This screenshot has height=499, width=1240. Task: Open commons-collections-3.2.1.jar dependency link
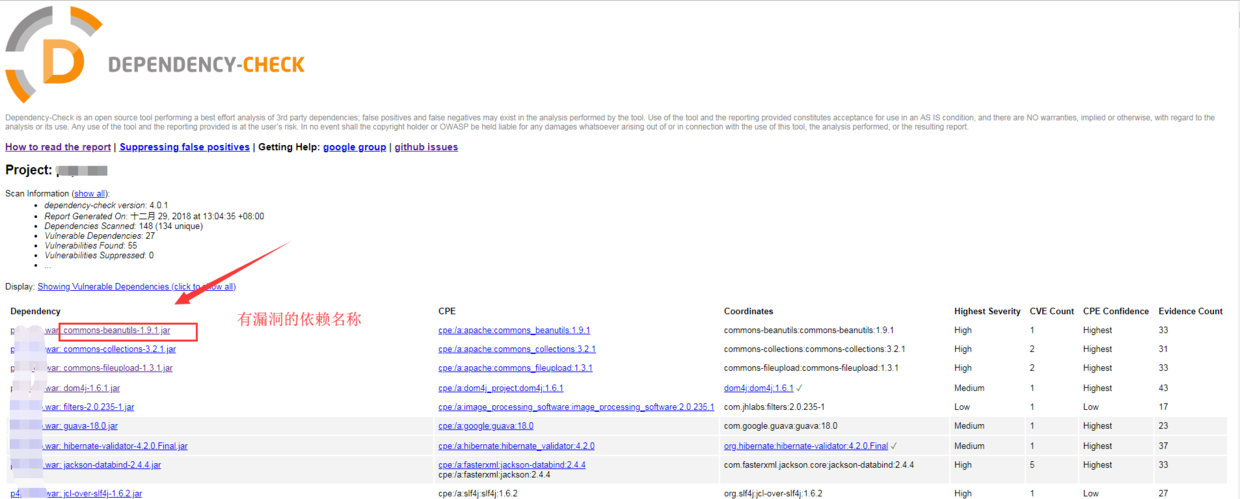(119, 349)
